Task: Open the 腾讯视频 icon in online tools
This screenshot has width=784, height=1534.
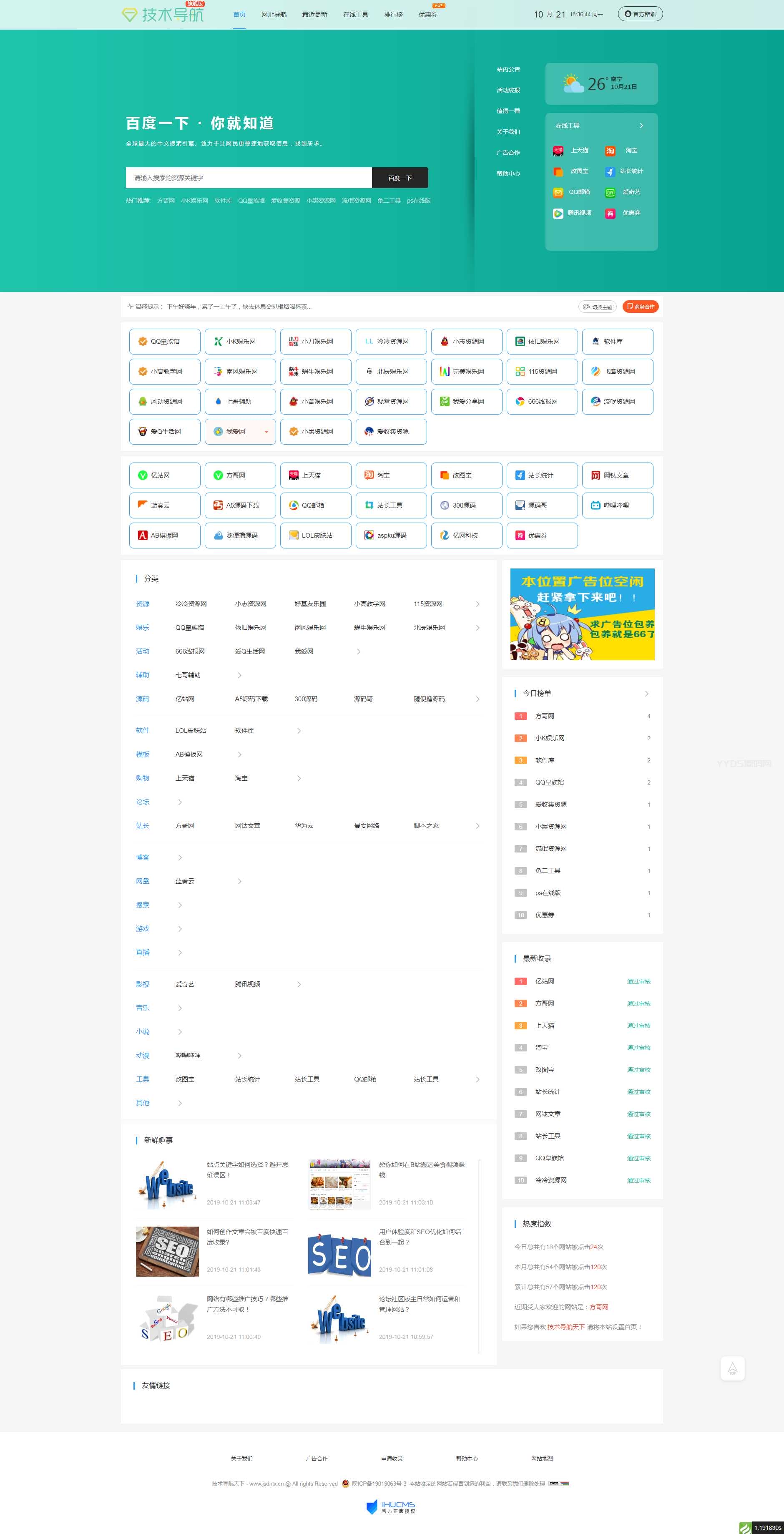Action: click(558, 213)
